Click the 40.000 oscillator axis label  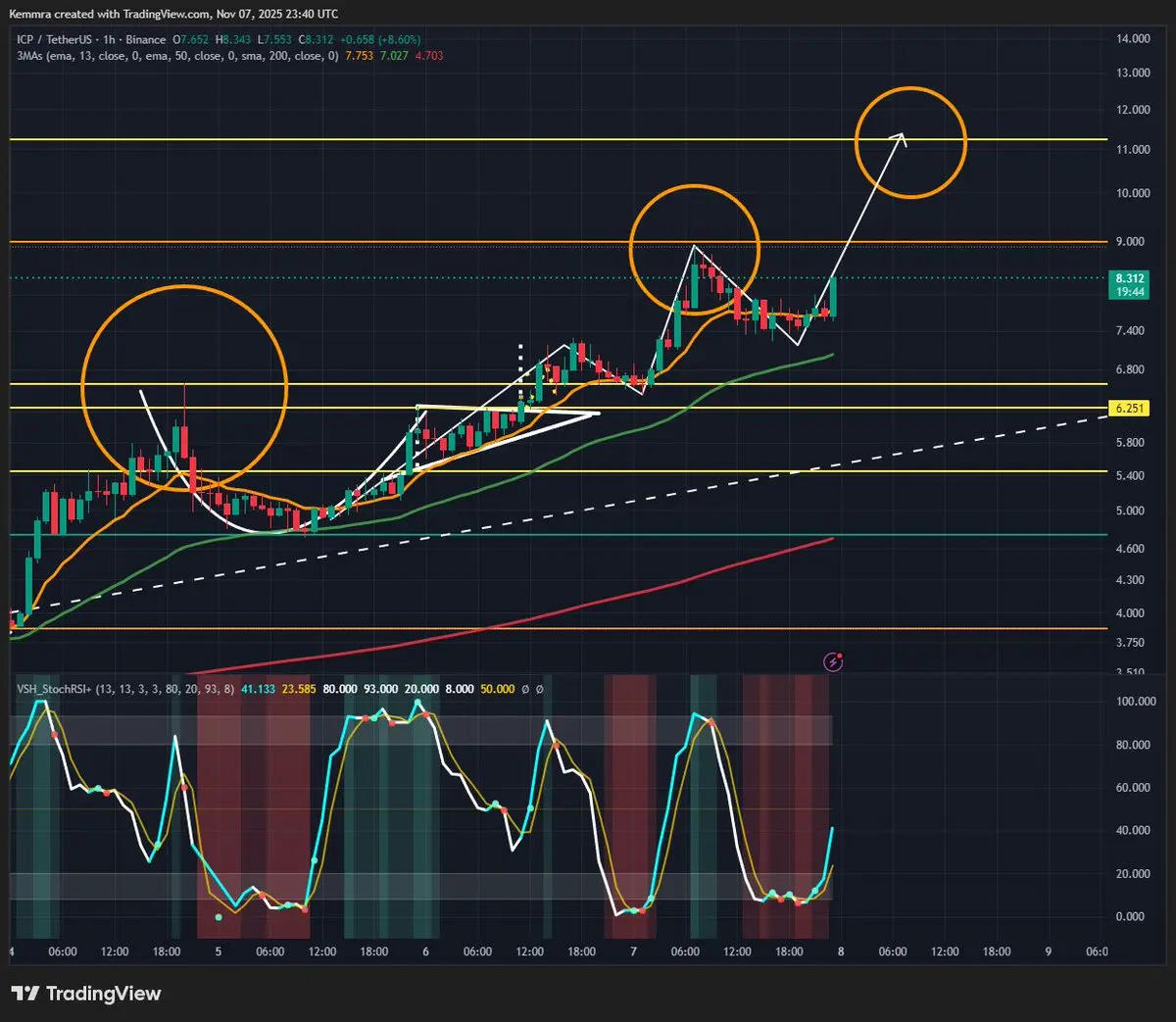click(x=1133, y=831)
